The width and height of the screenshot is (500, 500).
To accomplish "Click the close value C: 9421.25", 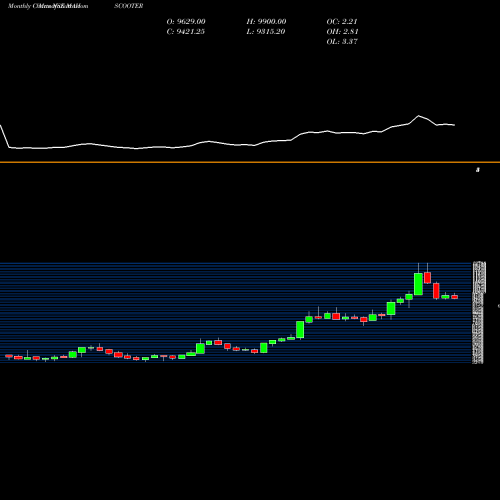I will pyautogui.click(x=186, y=32).
